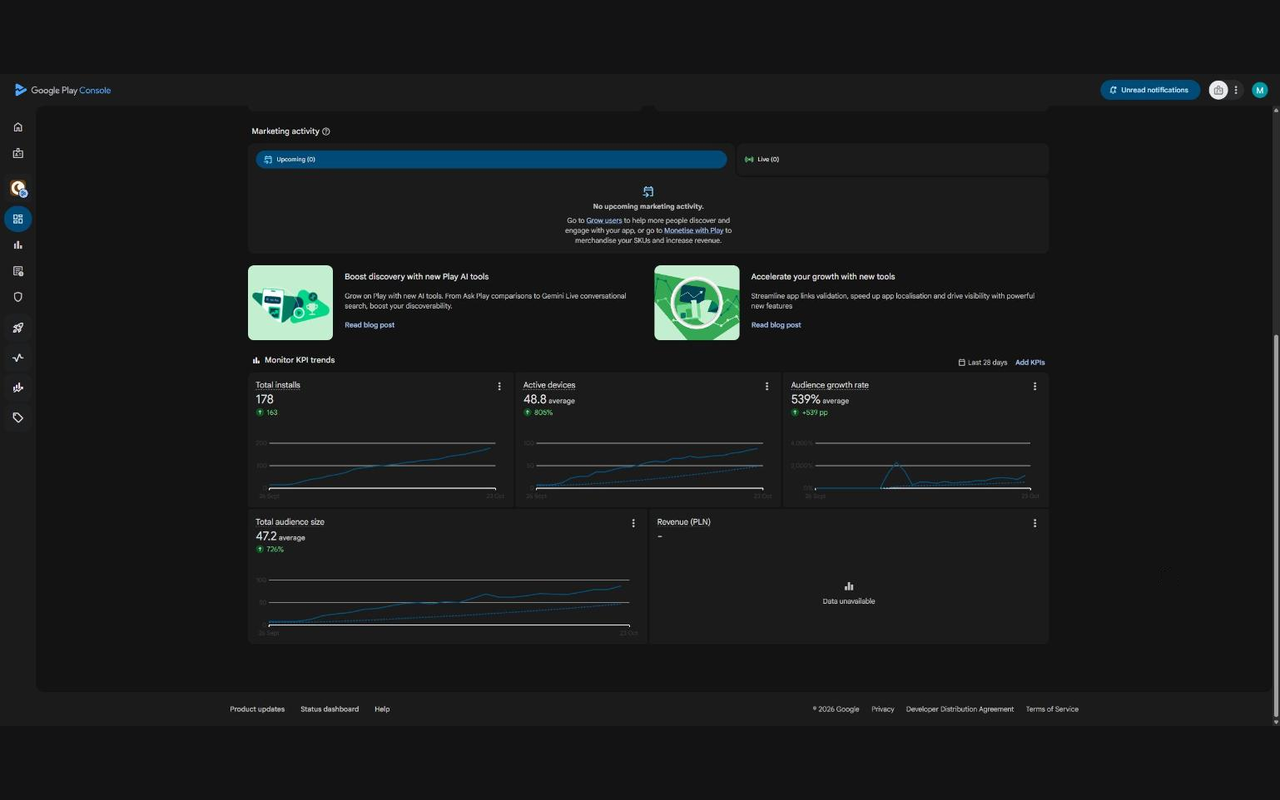Follow the Monetise with Play link
This screenshot has height=800, width=1280.
[x=693, y=230]
